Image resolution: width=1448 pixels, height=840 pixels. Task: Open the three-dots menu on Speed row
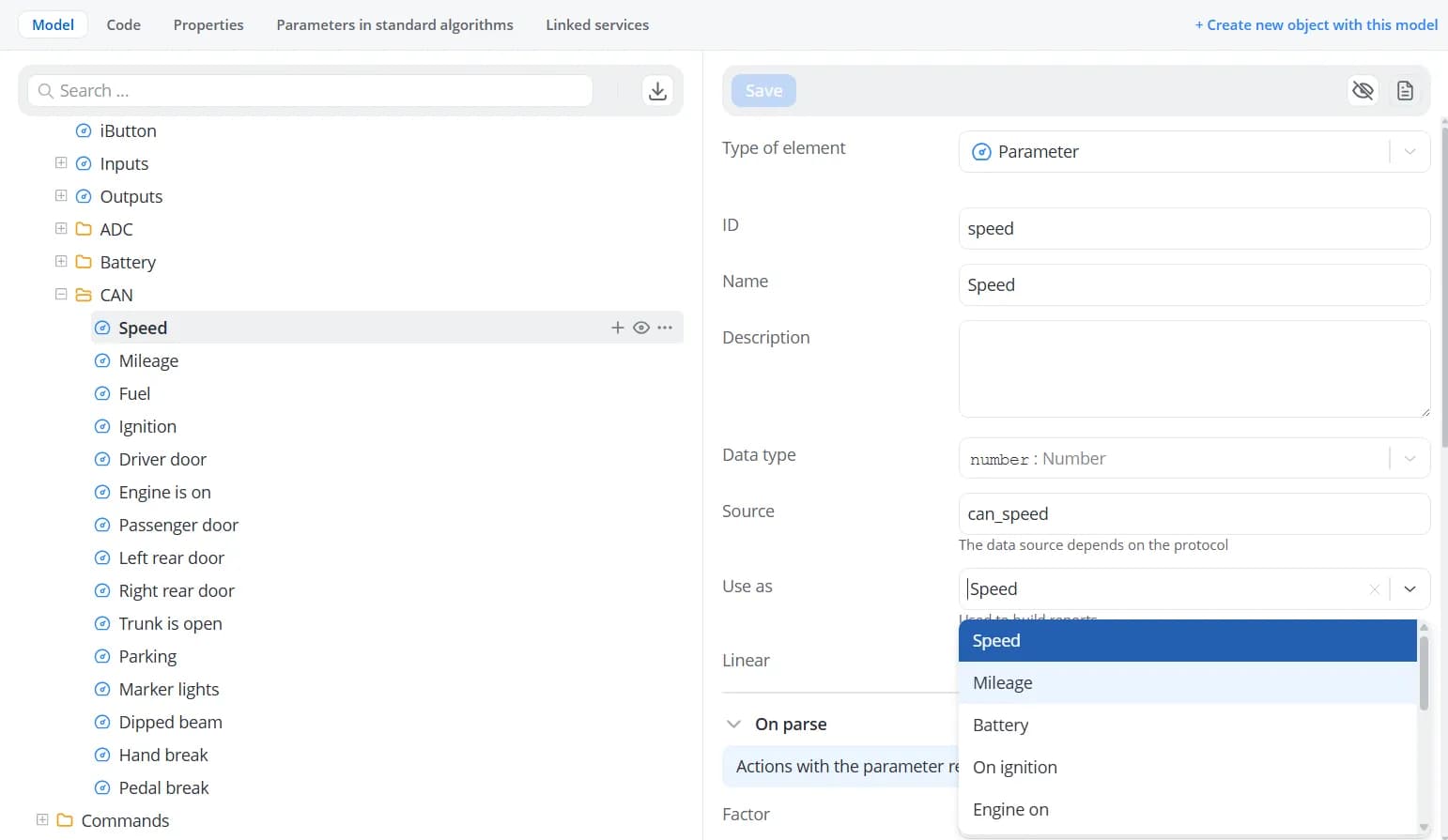point(665,328)
